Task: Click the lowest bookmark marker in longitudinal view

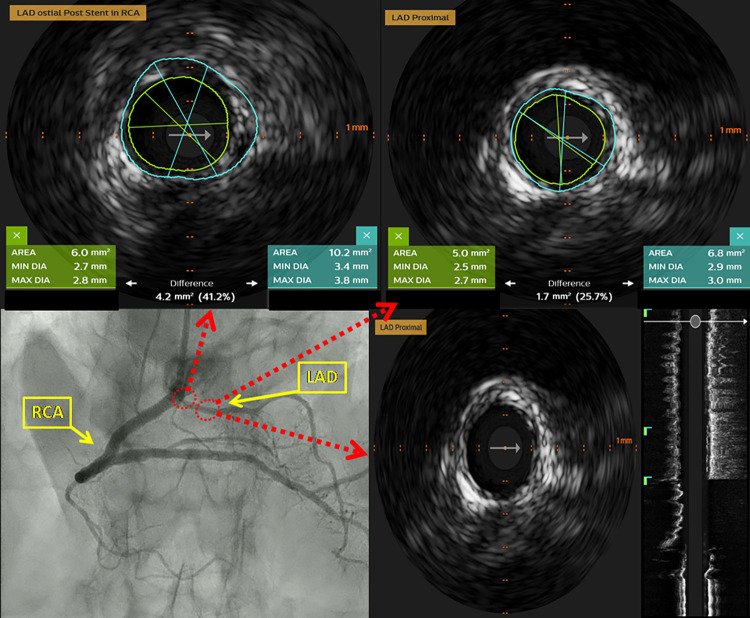Action: click(647, 480)
